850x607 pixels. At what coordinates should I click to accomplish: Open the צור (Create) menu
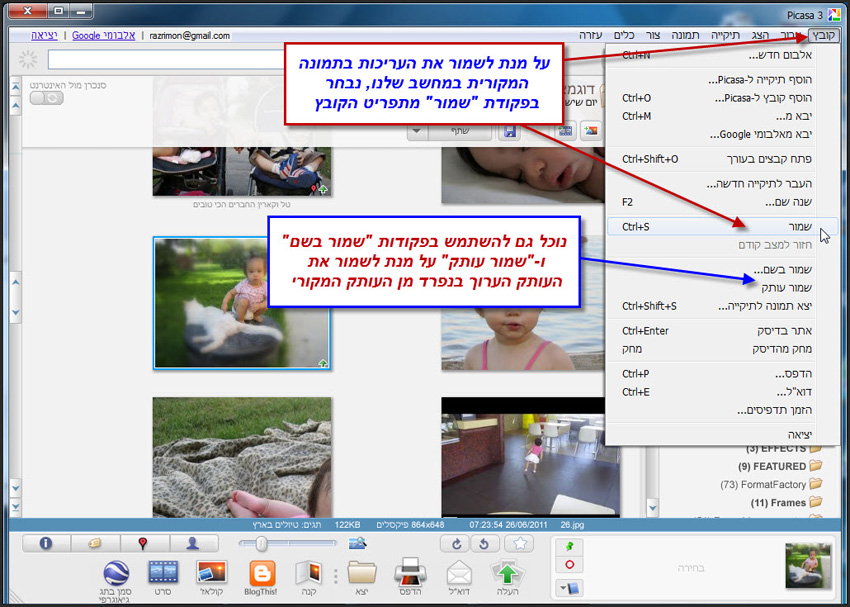[x=653, y=35]
